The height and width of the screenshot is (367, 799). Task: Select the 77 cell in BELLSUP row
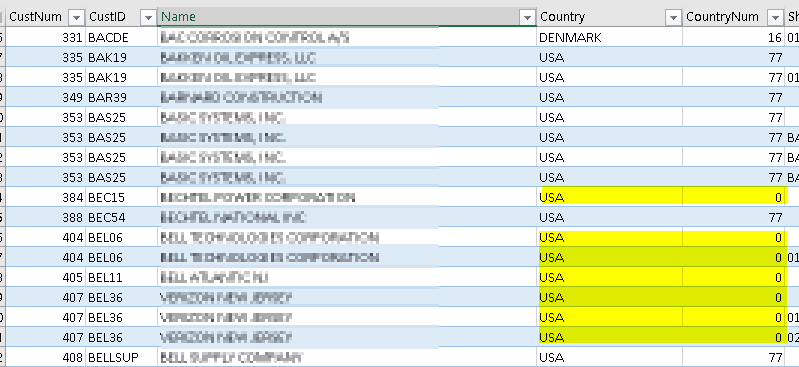(734, 357)
